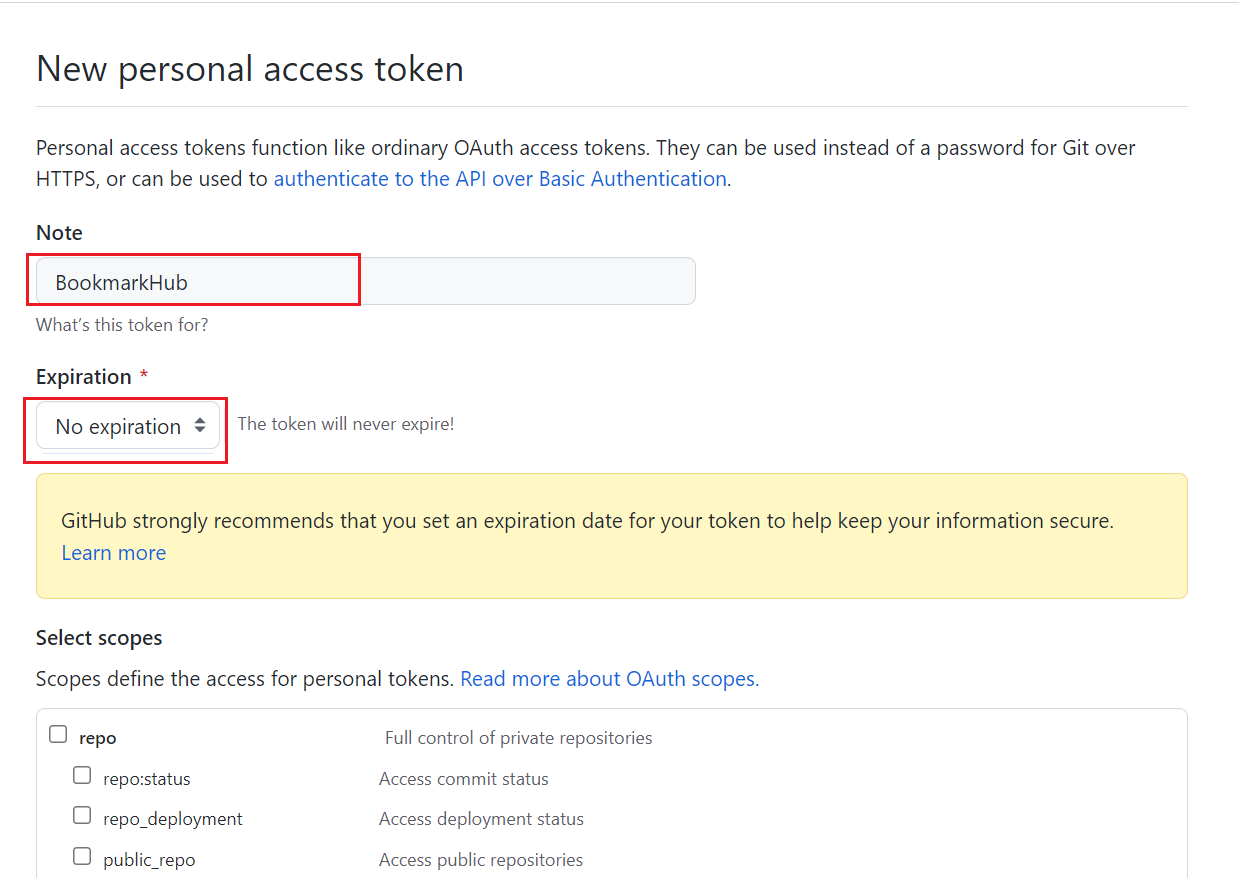Viewport: 1239px width, 878px height.
Task: Click the New personal access token heading
Action: (x=250, y=69)
